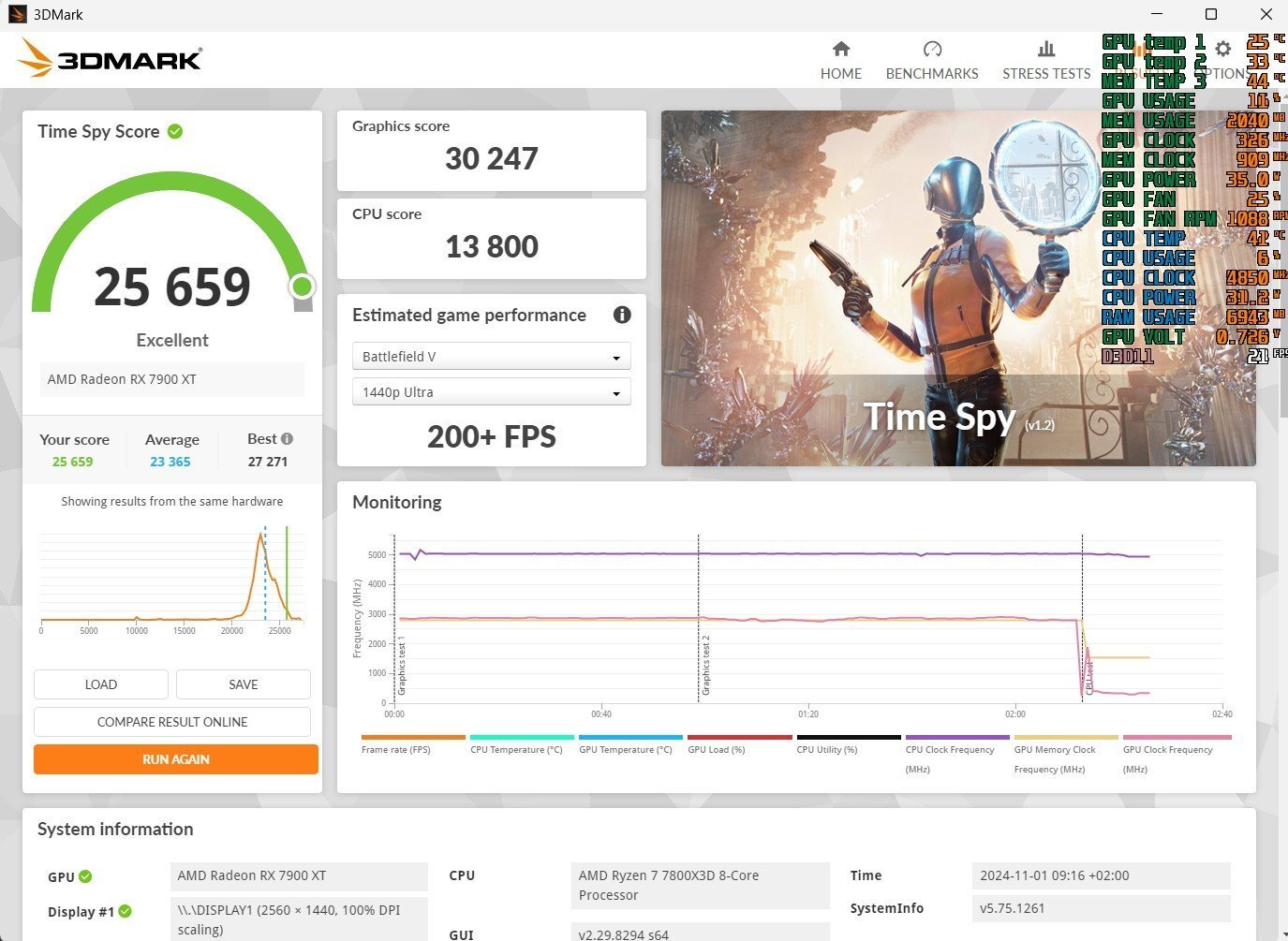Toggle the GPU Load (%) legend swatch
The image size is (1288, 941).
point(740,738)
